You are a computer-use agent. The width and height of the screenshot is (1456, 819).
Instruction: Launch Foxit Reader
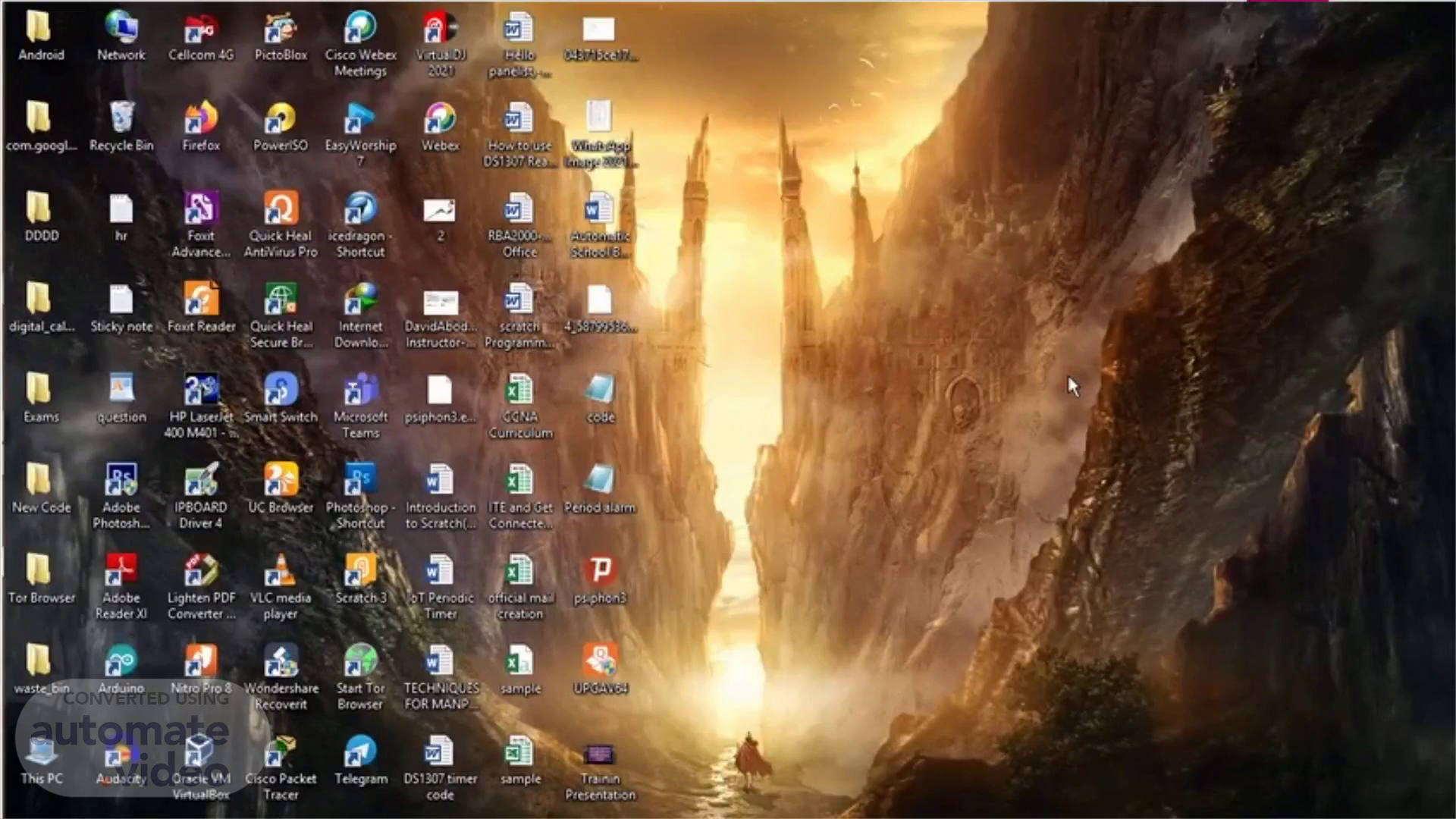pyautogui.click(x=201, y=307)
